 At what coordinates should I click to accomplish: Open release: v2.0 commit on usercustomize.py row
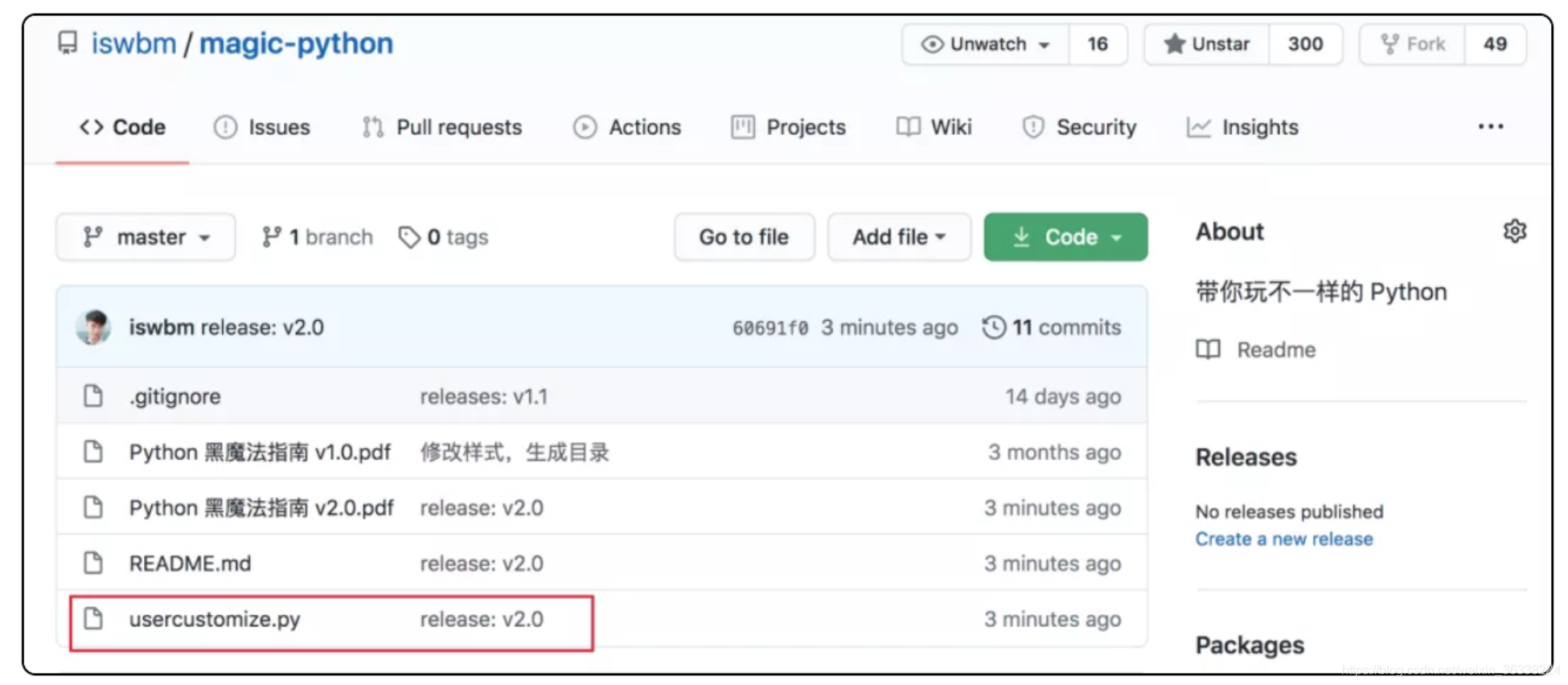coord(482,619)
